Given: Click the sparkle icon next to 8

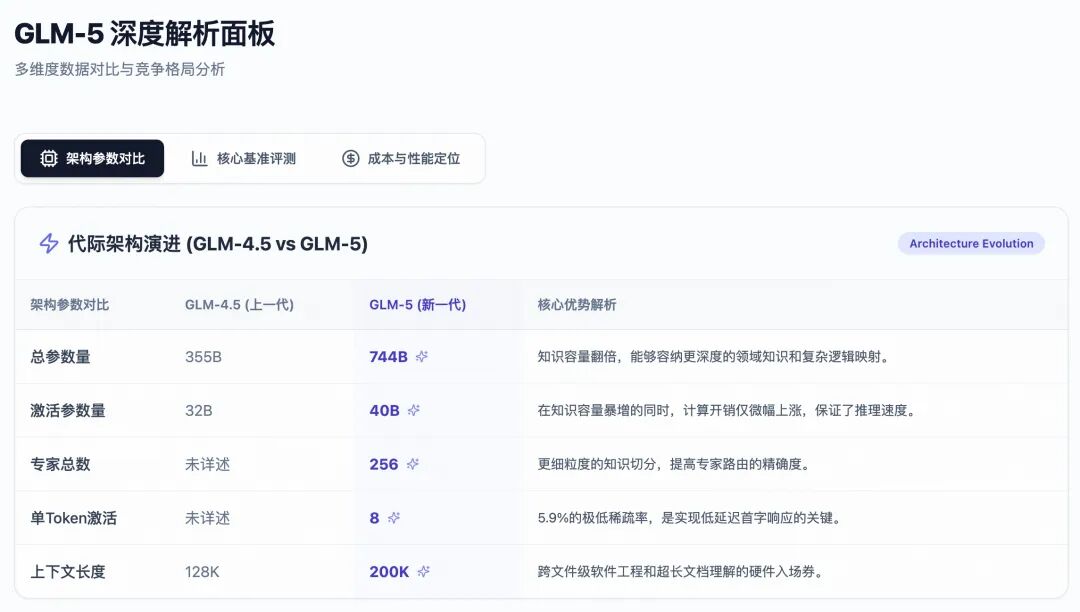Looking at the screenshot, I should [x=393, y=518].
